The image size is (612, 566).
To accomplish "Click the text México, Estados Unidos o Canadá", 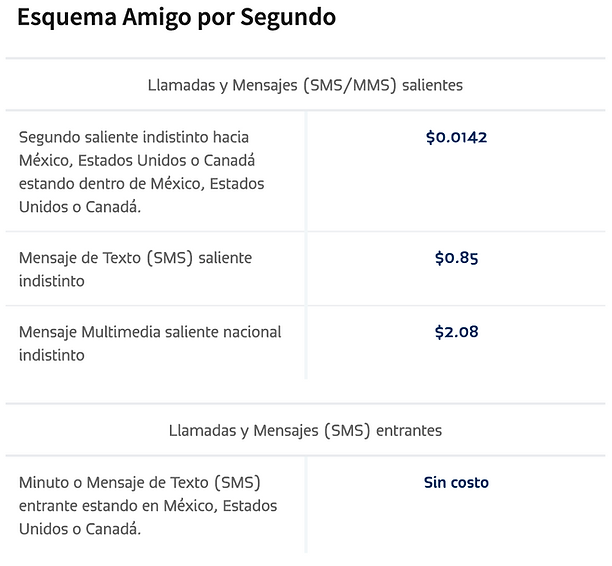I will [x=137, y=160].
